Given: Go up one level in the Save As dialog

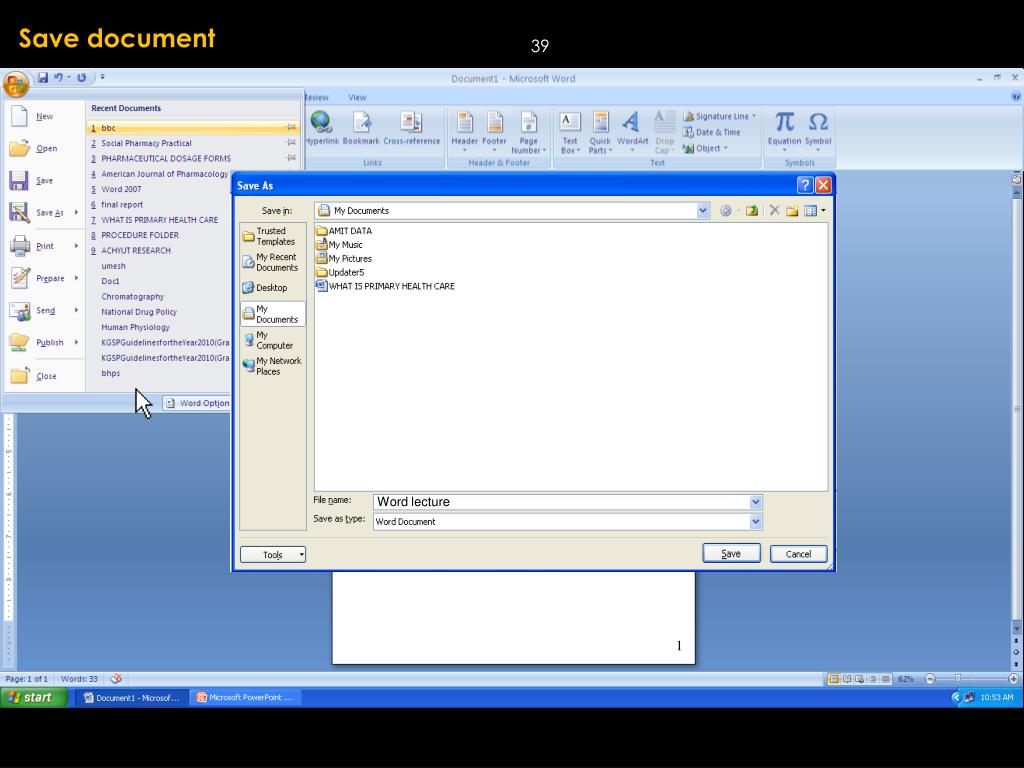Looking at the screenshot, I should (752, 210).
